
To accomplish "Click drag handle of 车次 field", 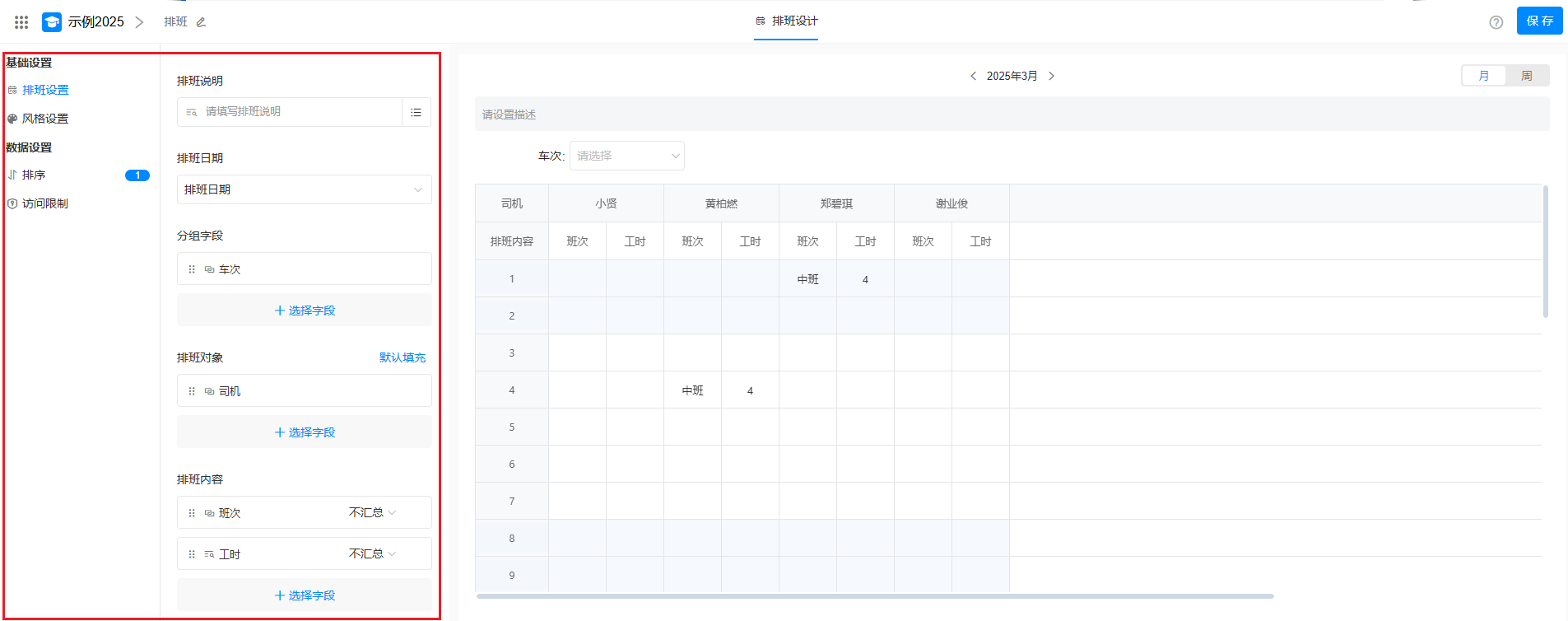I will 192,269.
